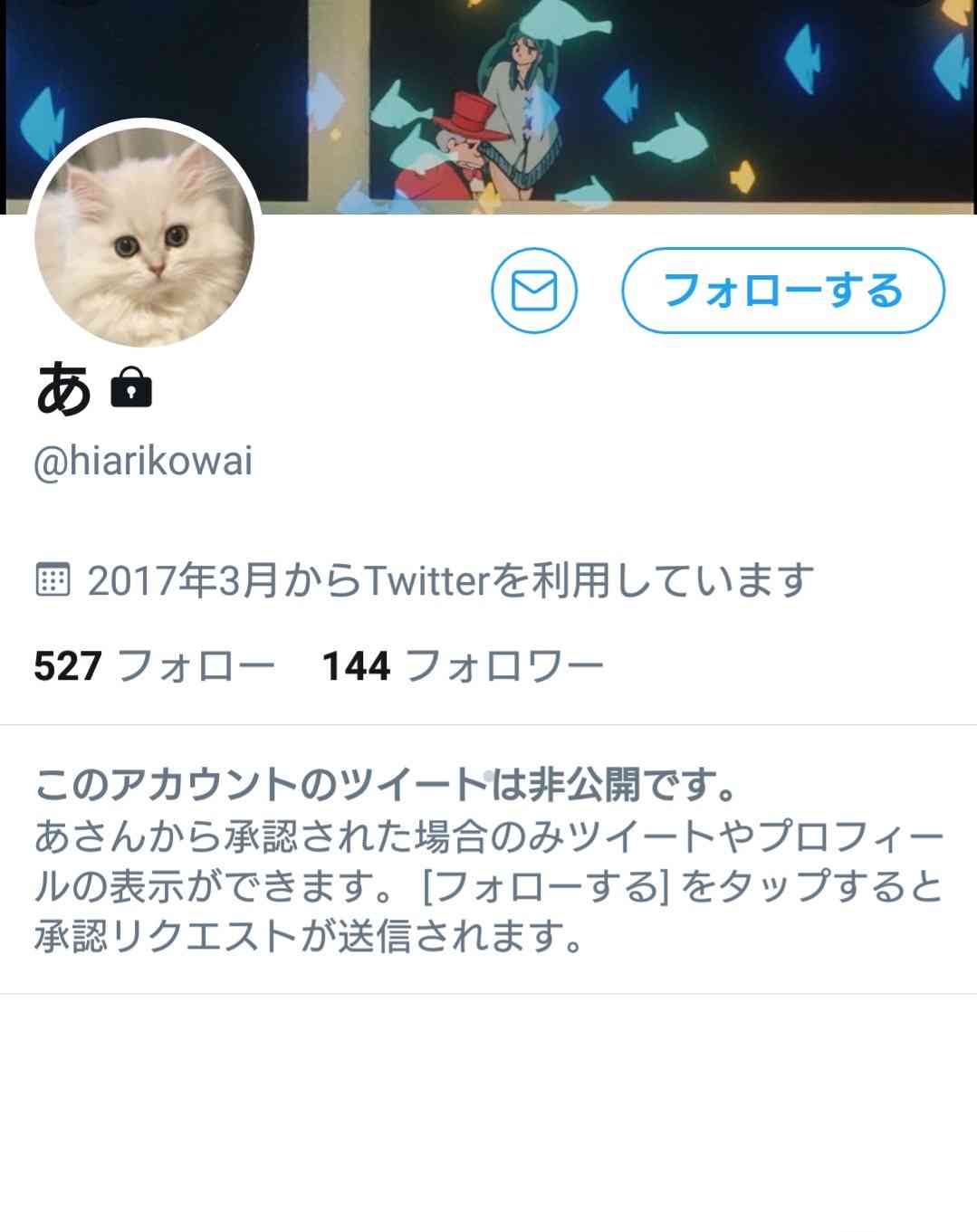Click the small yellow fish near banner bottom

pyautogui.click(x=742, y=176)
